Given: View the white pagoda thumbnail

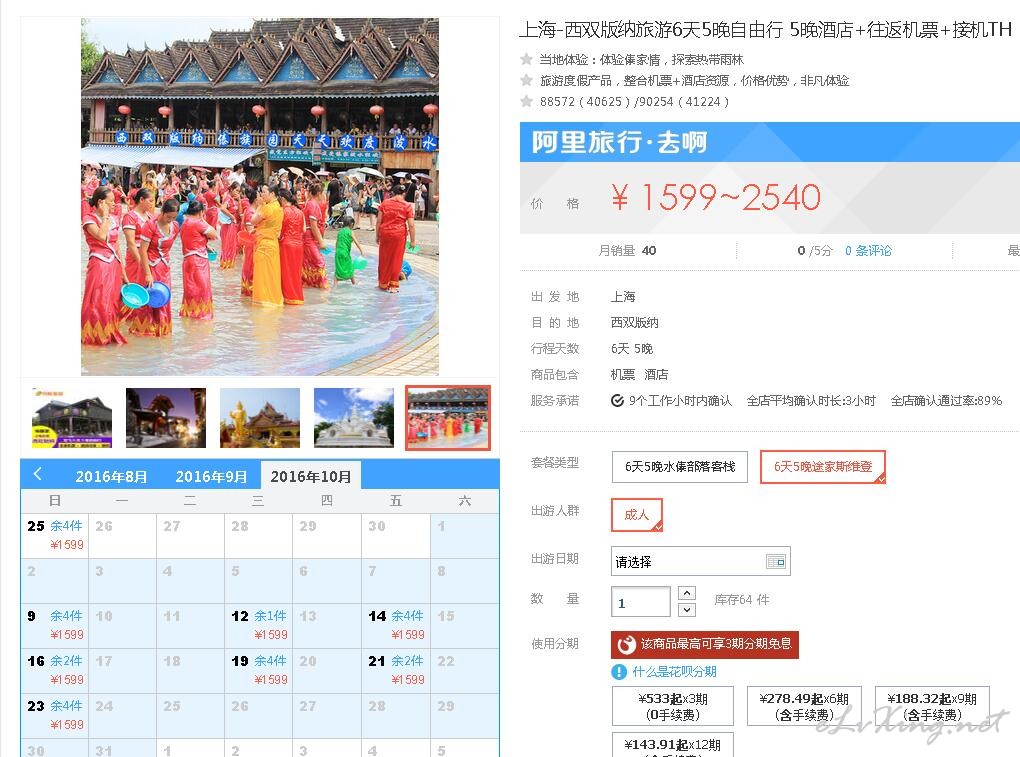Looking at the screenshot, I should [354, 418].
